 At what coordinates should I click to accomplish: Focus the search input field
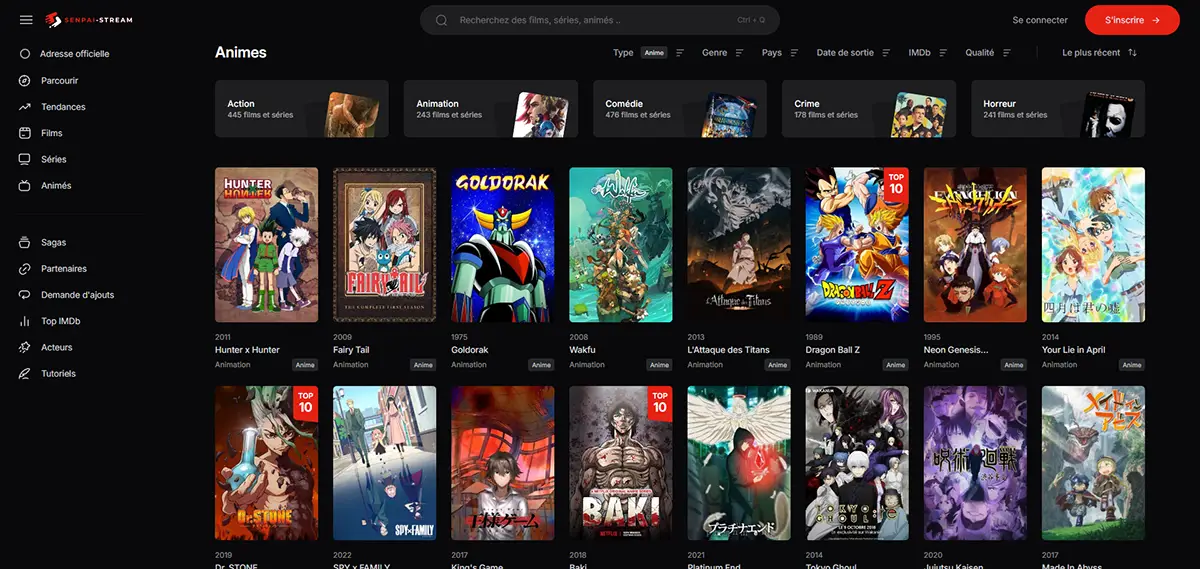(600, 20)
